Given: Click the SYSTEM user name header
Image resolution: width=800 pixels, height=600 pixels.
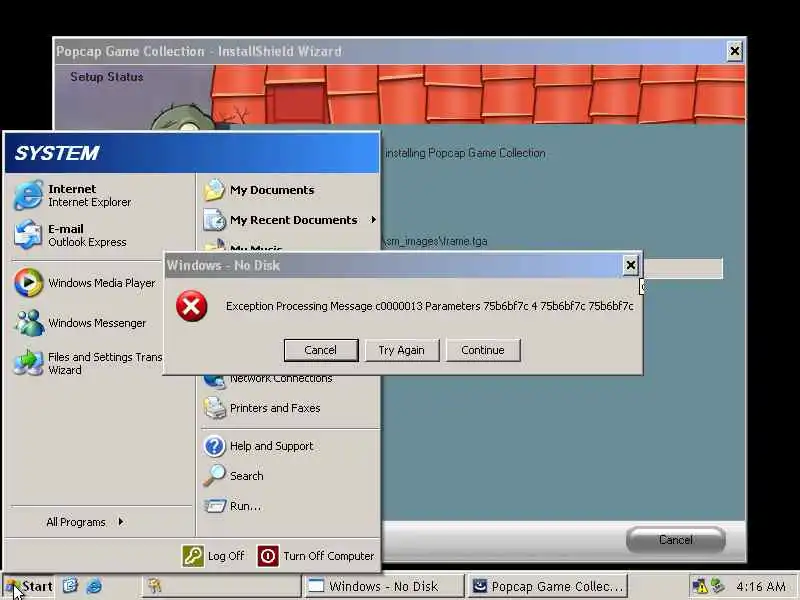Looking at the screenshot, I should (x=57, y=153).
